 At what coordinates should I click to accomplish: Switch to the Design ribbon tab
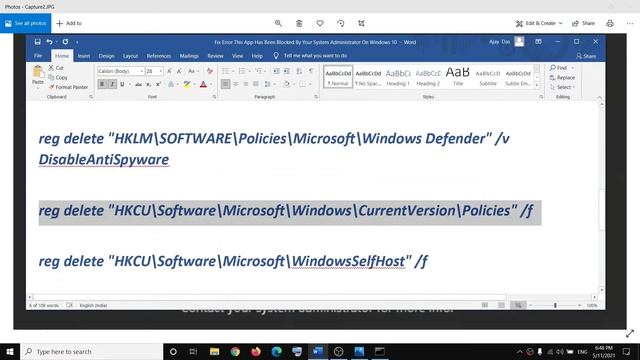tap(106, 56)
